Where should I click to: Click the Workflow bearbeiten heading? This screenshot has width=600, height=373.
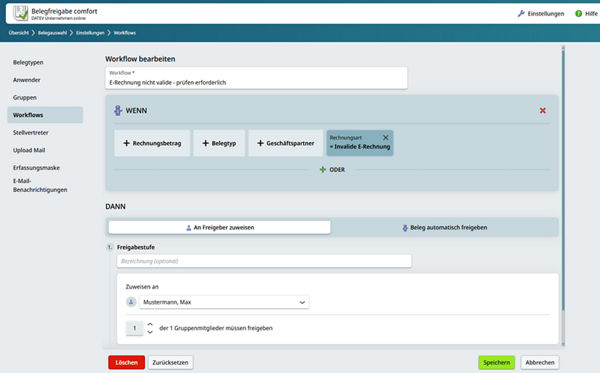point(140,59)
